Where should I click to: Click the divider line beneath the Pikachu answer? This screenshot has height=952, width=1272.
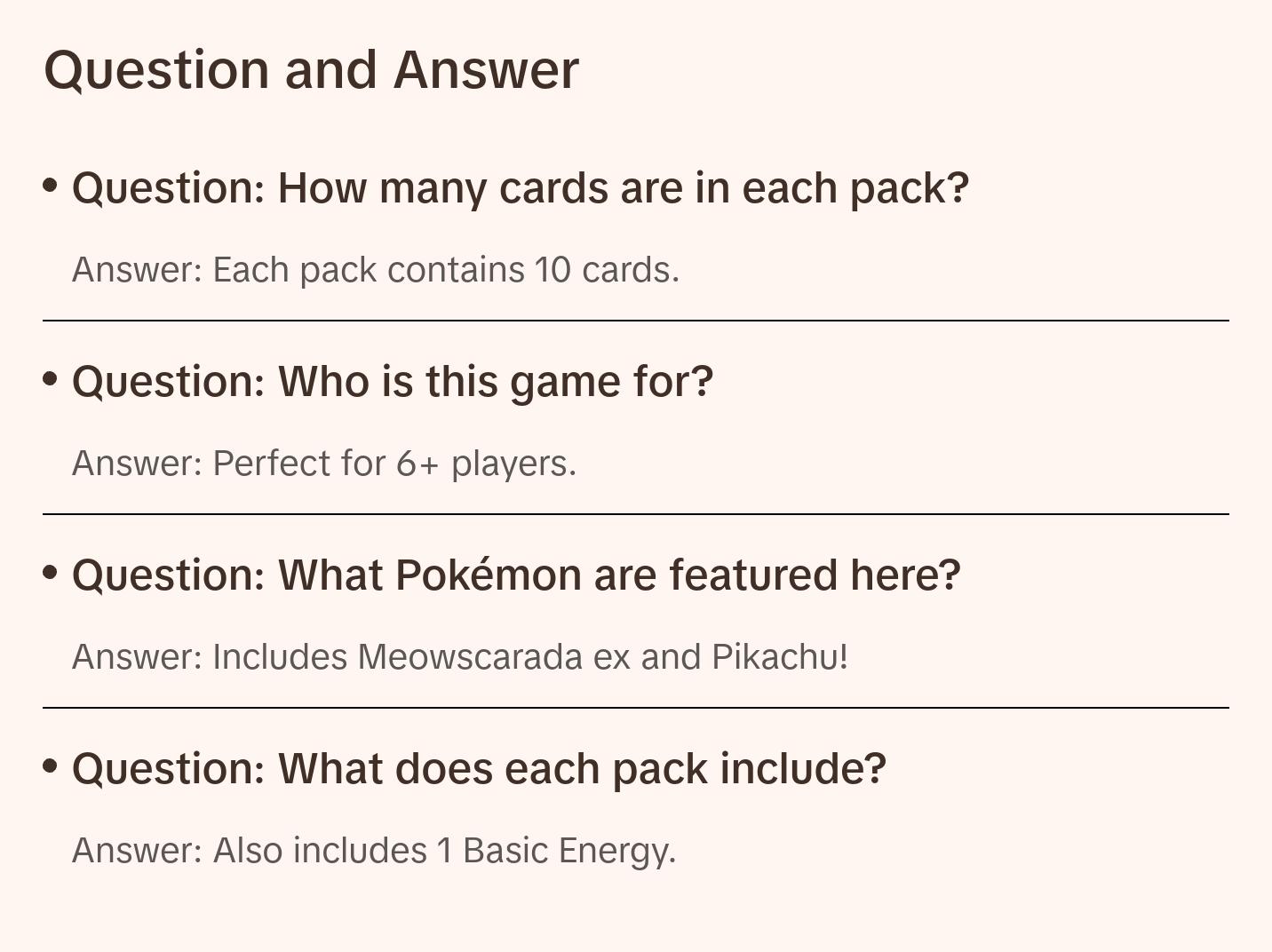pyautogui.click(x=636, y=708)
